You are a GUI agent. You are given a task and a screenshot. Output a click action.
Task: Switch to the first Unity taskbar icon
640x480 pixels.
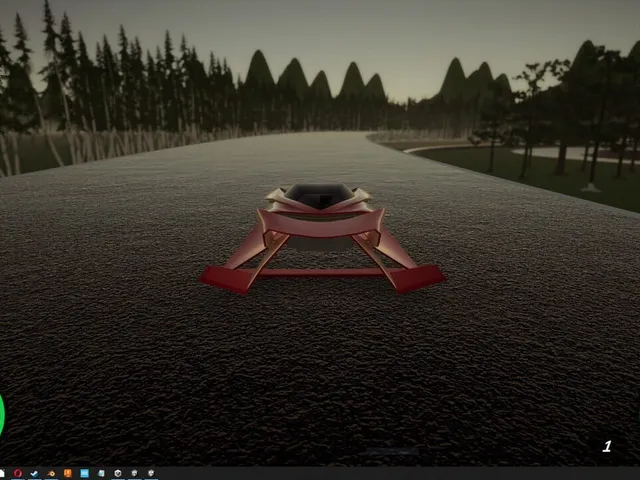point(118,473)
